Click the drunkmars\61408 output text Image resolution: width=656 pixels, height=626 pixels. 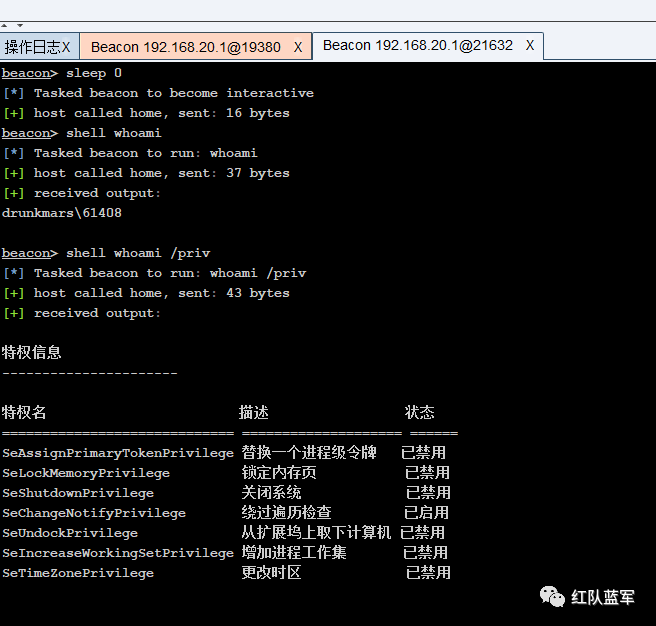pos(62,213)
